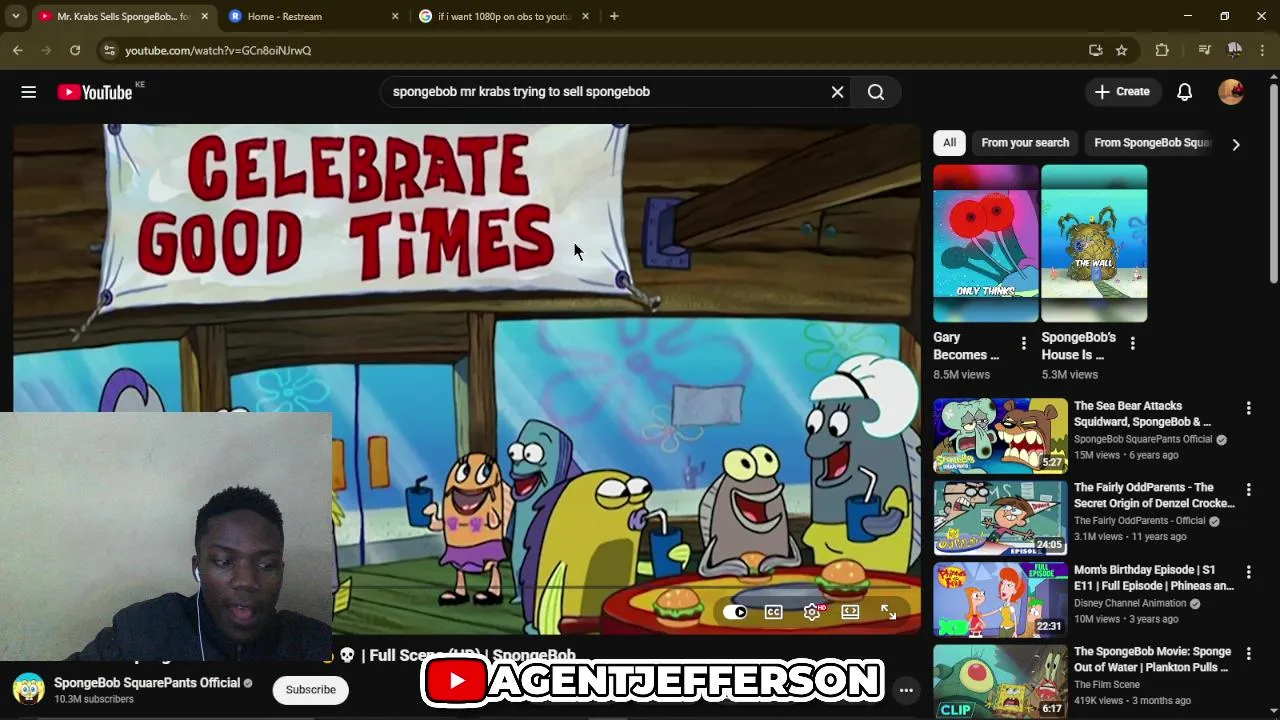Go to the YouTube home logo
1280x720 pixels.
point(94,92)
